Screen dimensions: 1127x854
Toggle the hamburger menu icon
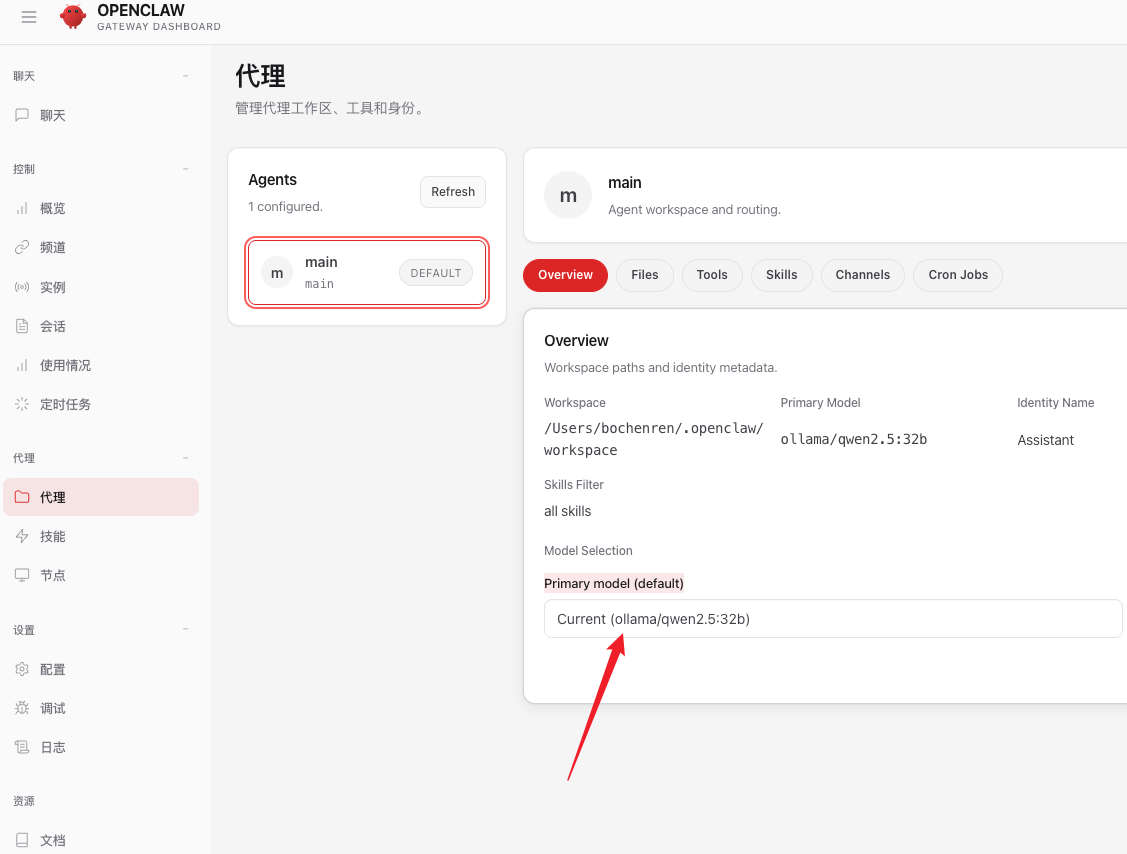click(29, 17)
